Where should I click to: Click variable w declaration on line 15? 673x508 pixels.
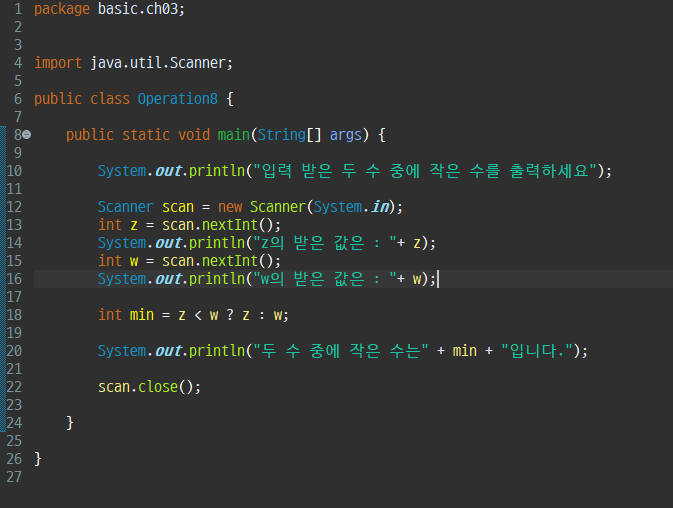coord(134,261)
